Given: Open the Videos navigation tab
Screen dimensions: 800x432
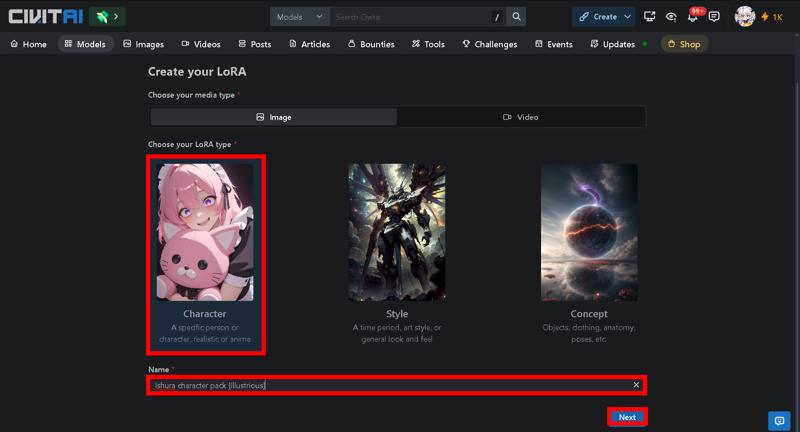Looking at the screenshot, I should (201, 44).
